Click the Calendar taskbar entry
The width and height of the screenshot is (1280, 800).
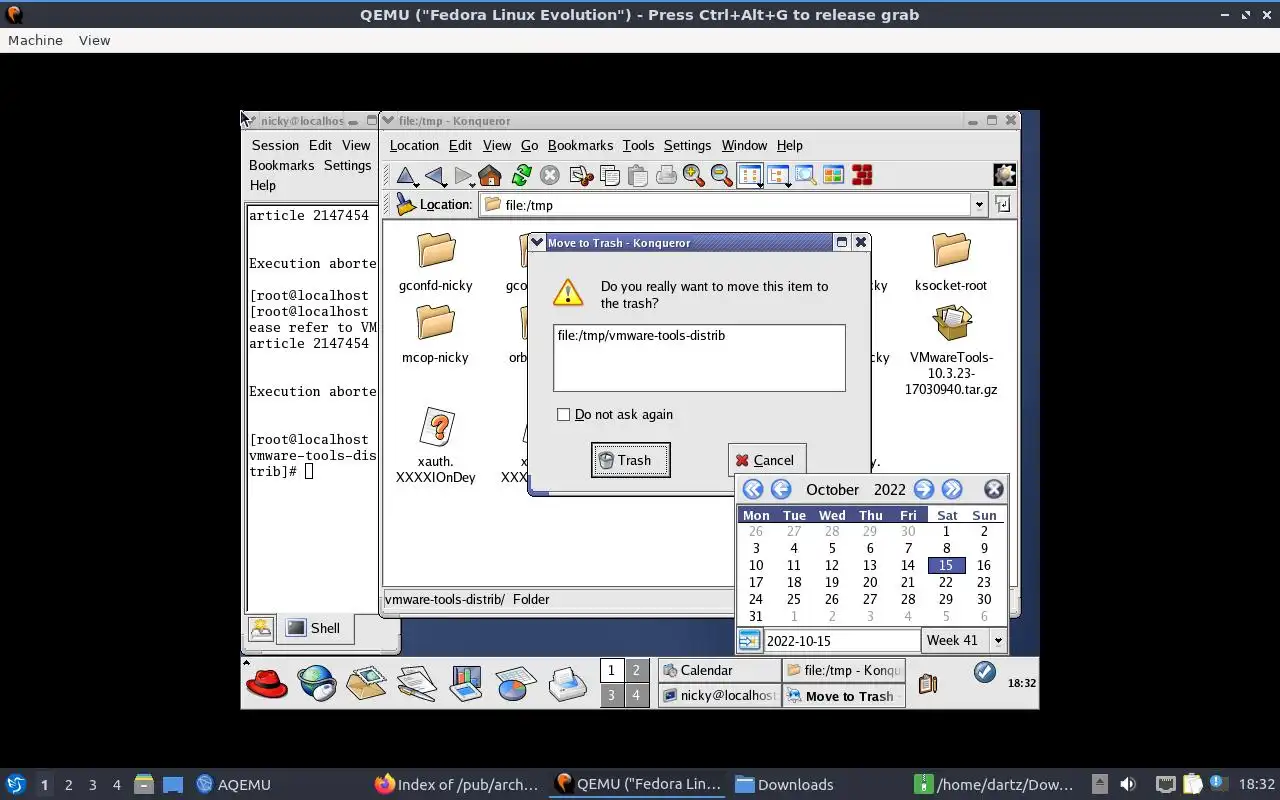pyautogui.click(x=720, y=671)
